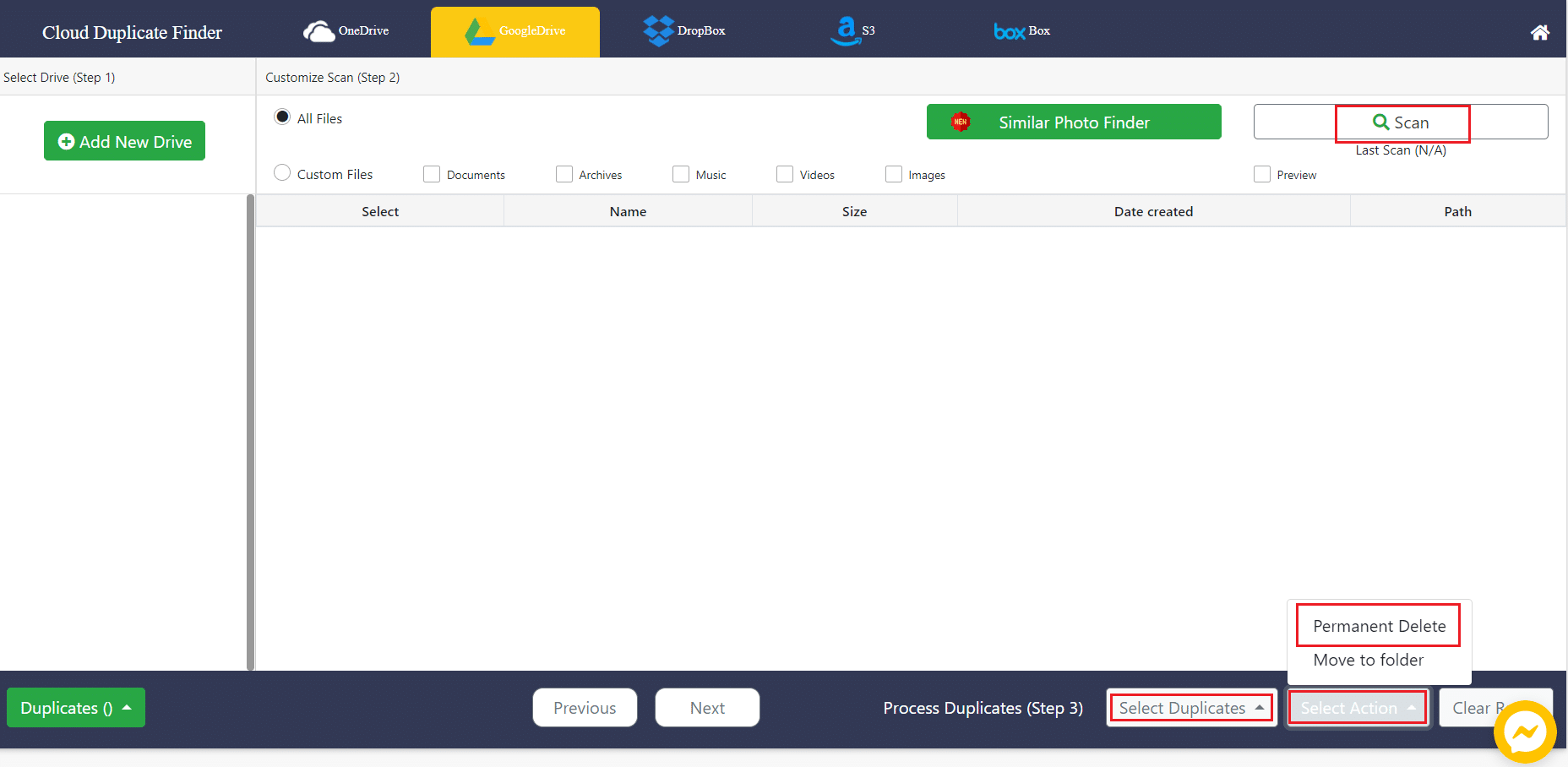Enable the Preview checkbox
Screen dimensions: 1568x767
1262,174
